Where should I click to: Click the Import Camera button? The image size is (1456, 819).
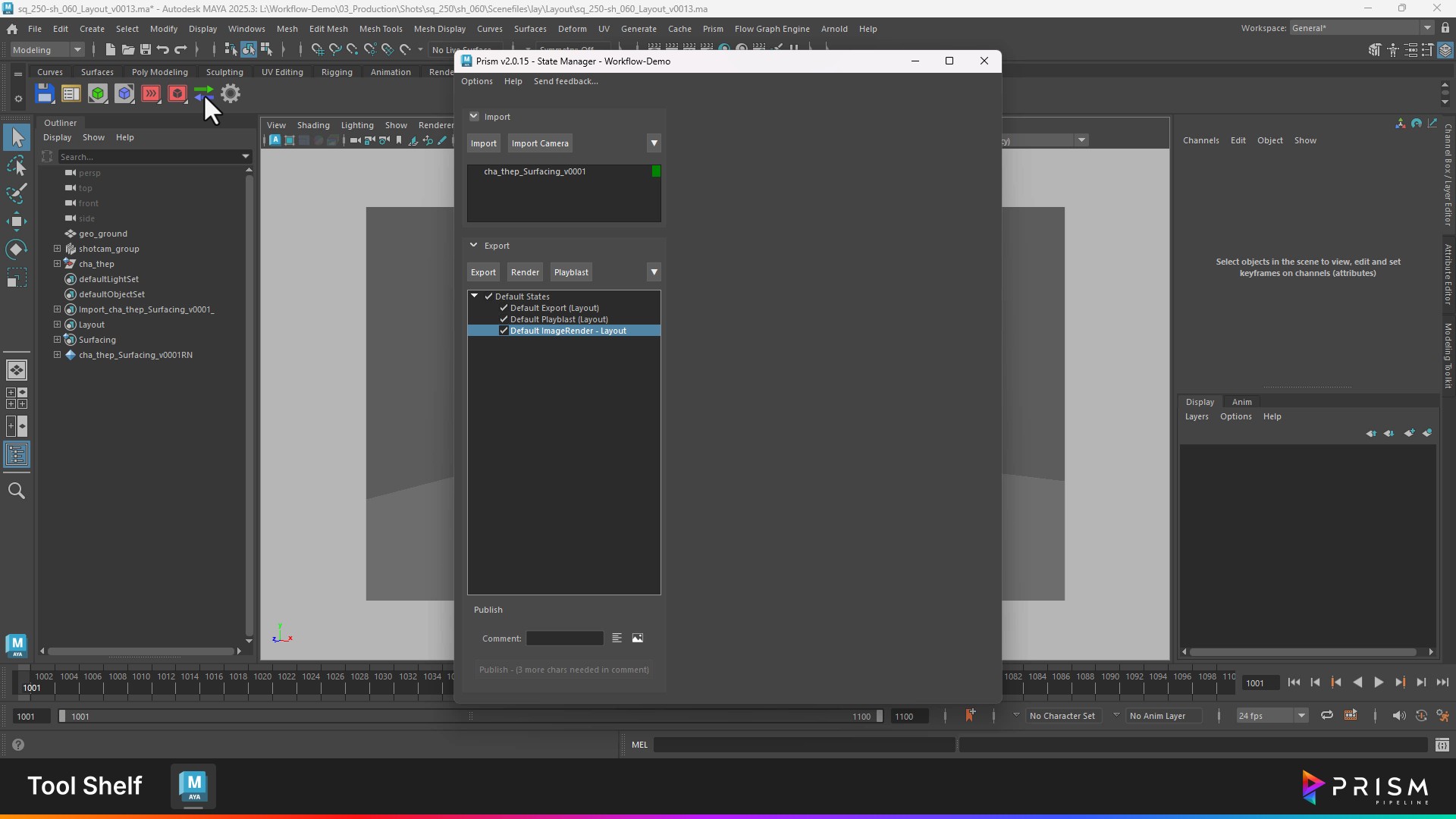(539, 143)
